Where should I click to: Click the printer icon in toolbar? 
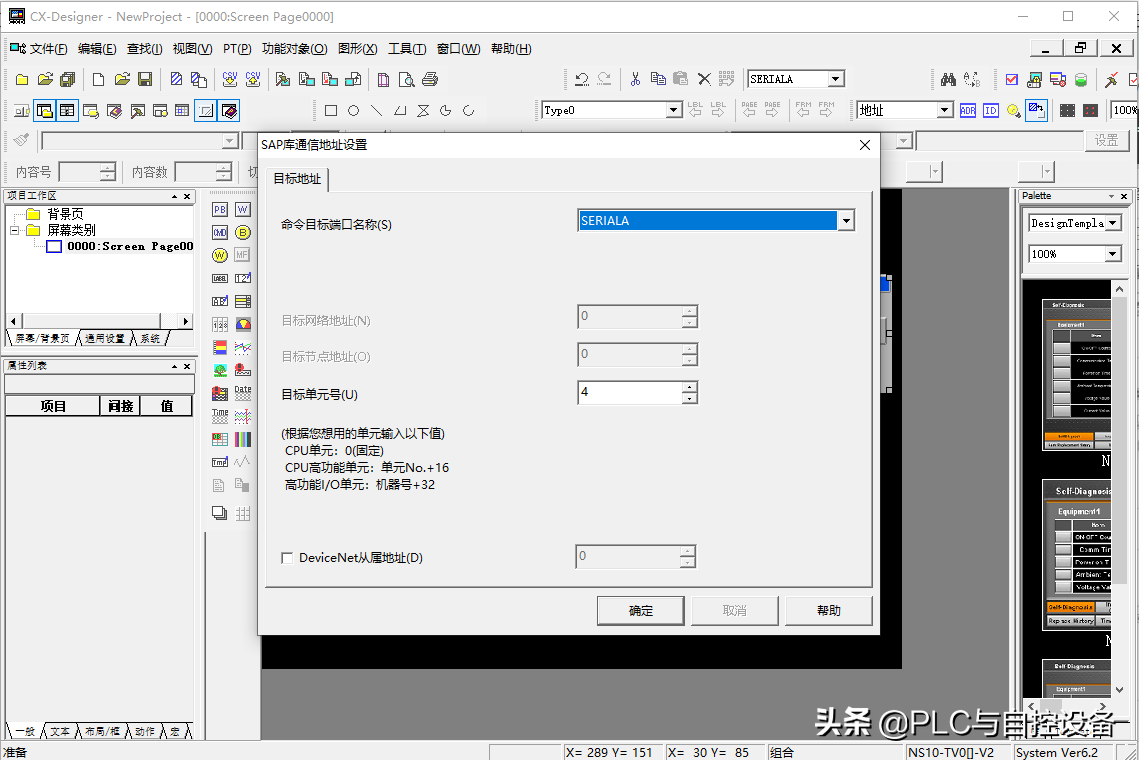[x=430, y=79]
